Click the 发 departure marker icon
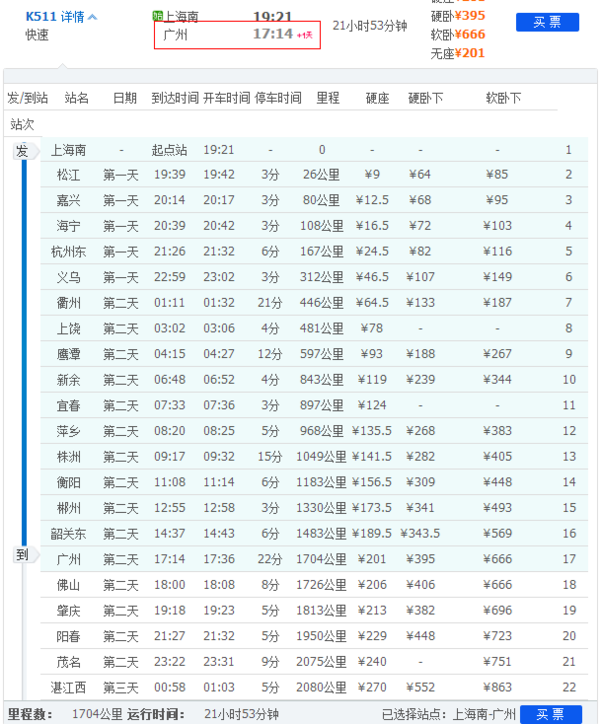This screenshot has width=600, height=724. (x=22, y=151)
